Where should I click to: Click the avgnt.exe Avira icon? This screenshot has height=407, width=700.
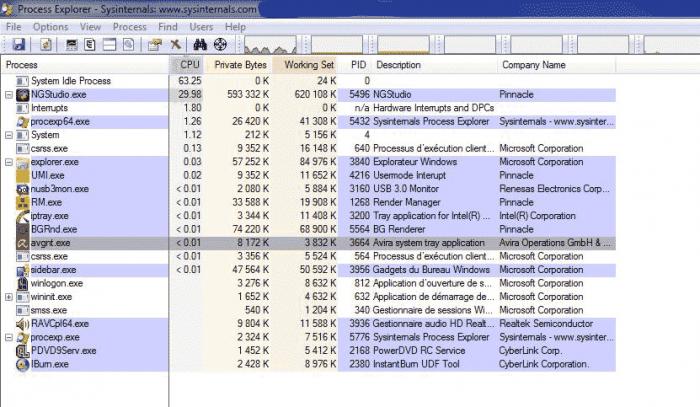pyautogui.click(x=22, y=243)
